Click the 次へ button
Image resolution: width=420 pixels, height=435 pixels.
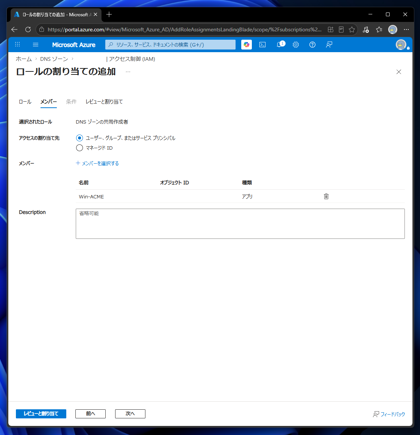point(130,414)
